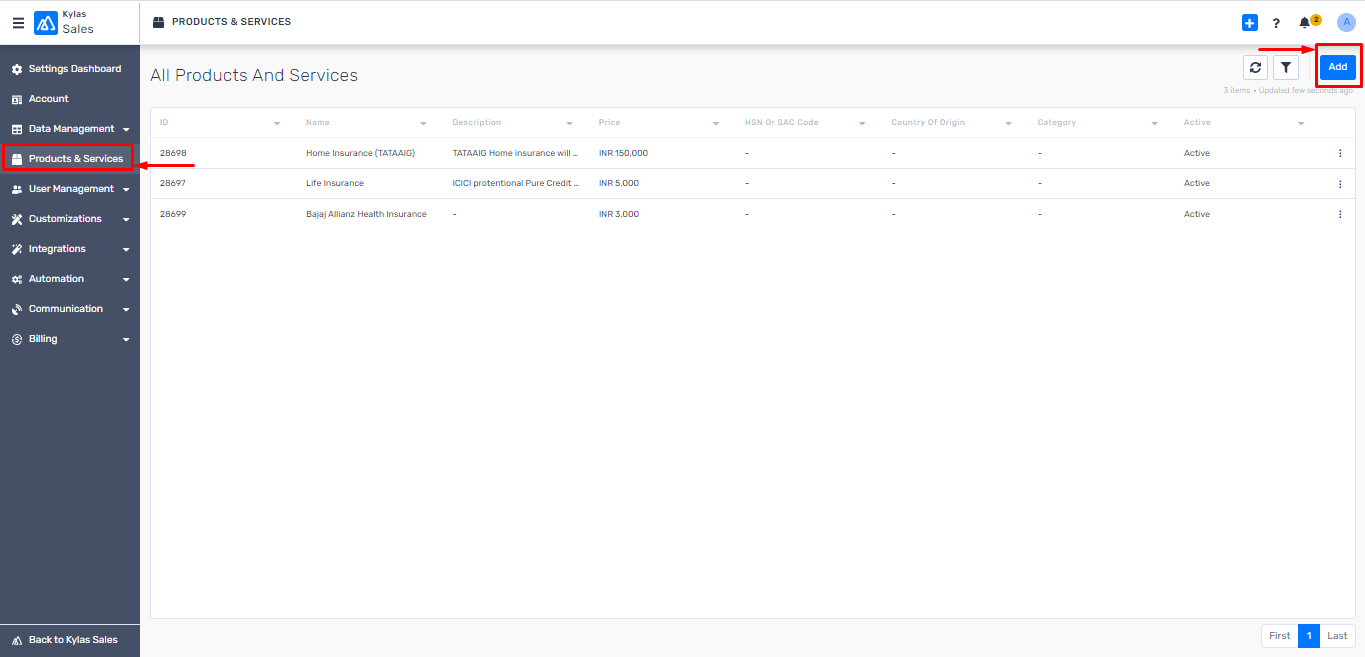
Task: Click Life Insurance product name
Action: pyautogui.click(x=335, y=184)
